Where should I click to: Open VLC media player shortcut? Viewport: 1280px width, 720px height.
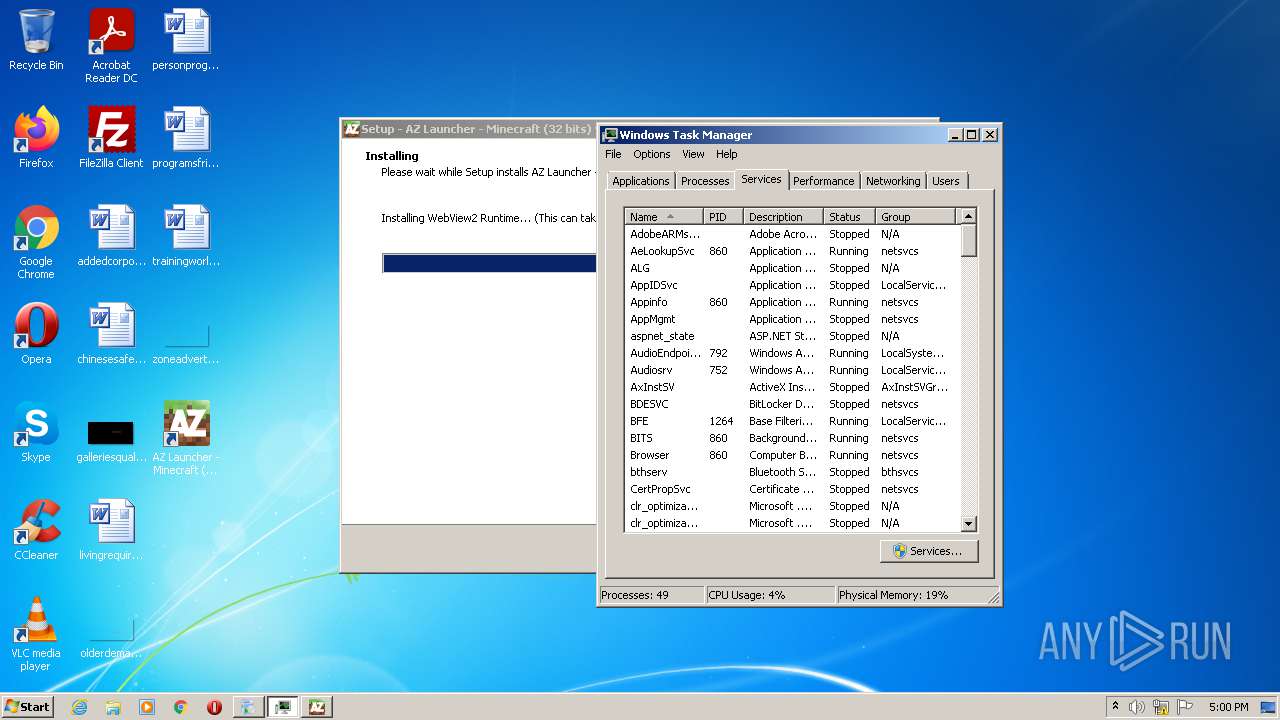36,634
